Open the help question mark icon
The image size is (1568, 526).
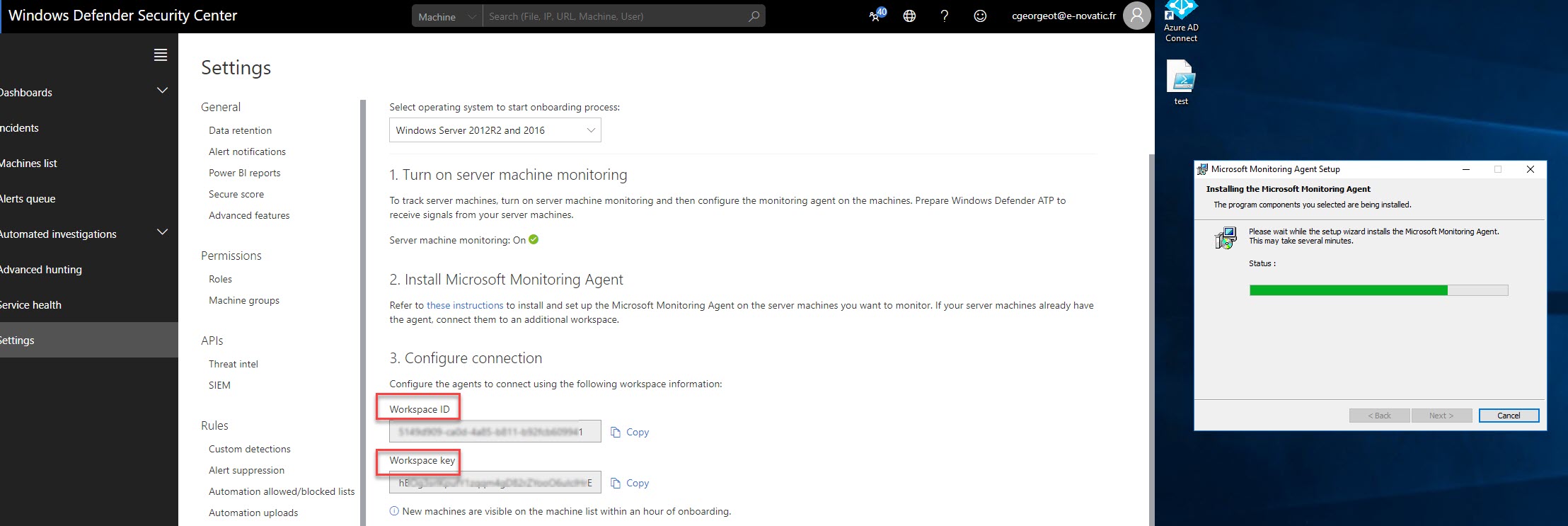click(945, 16)
